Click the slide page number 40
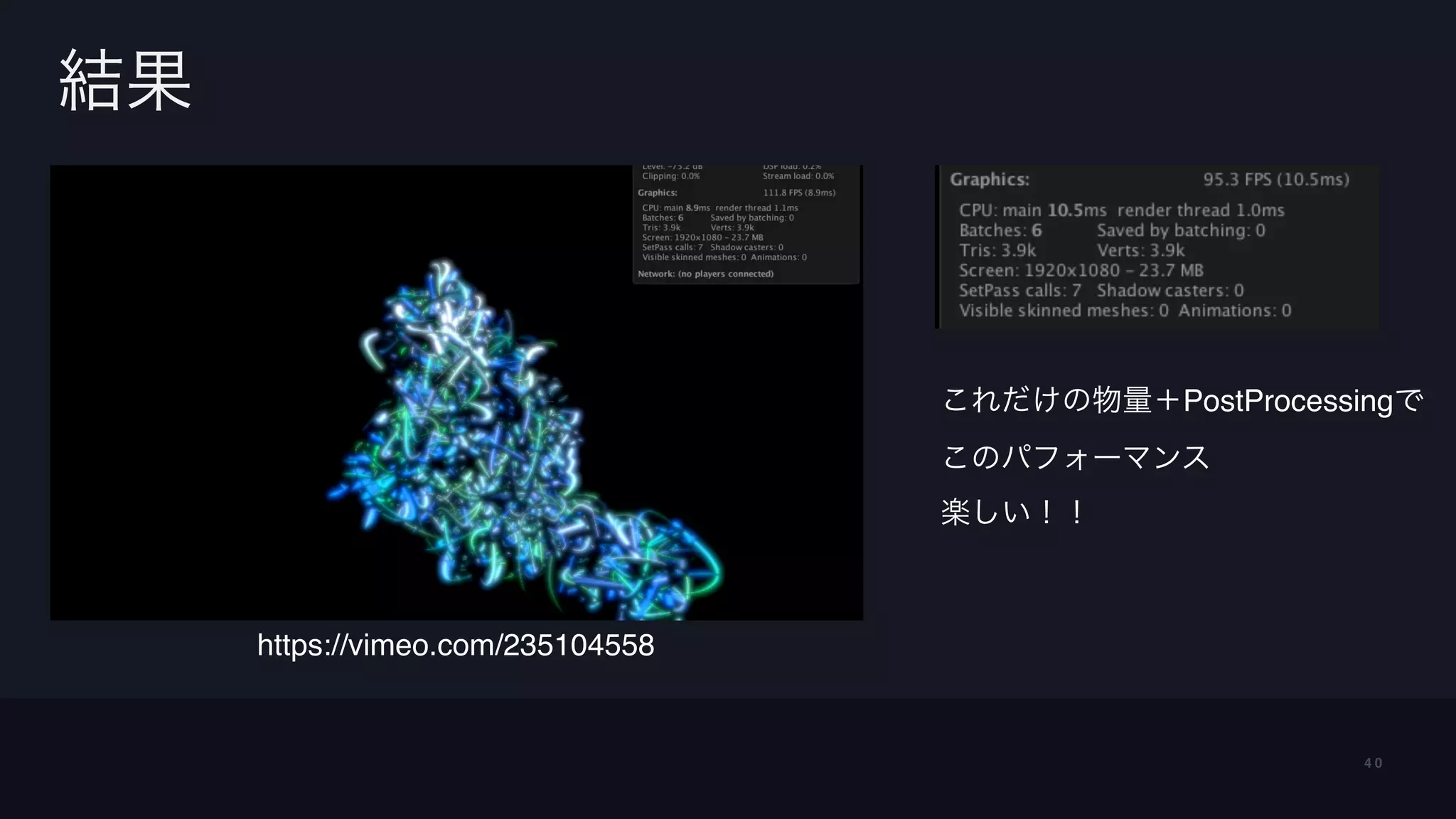This screenshot has height=819, width=1456. [1372, 763]
